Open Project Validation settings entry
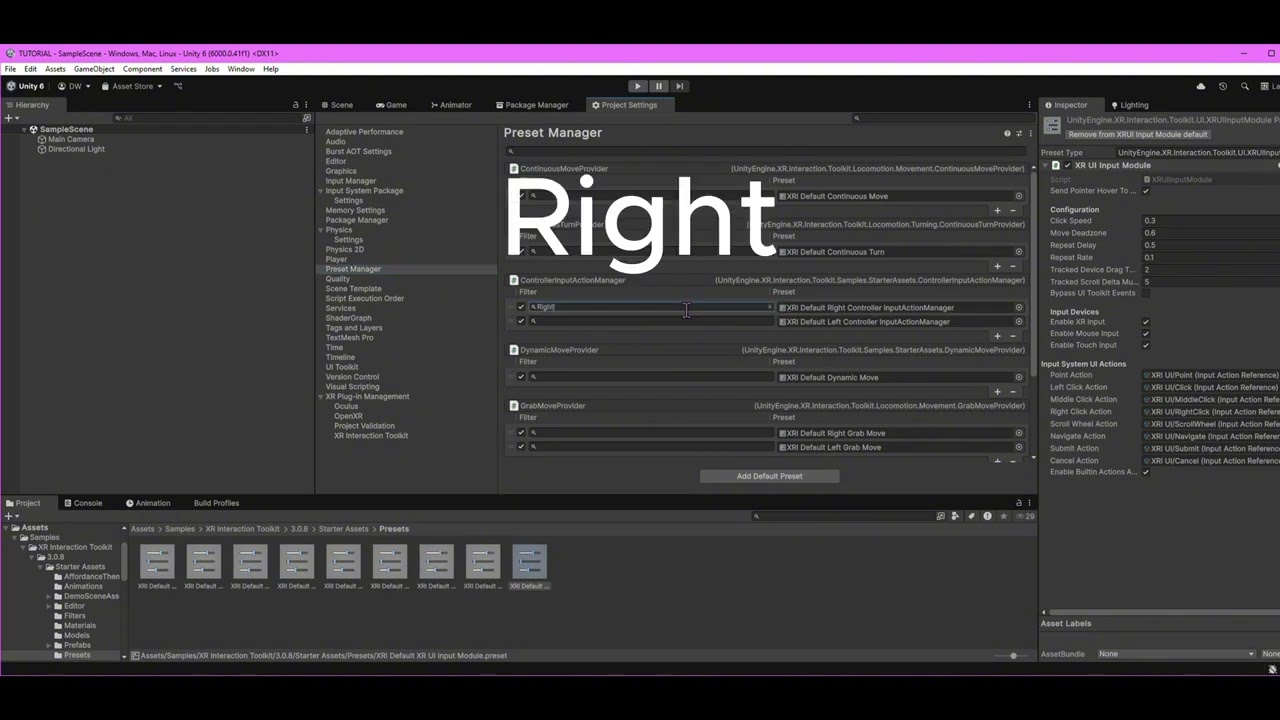Viewport: 1280px width, 720px height. click(364, 426)
